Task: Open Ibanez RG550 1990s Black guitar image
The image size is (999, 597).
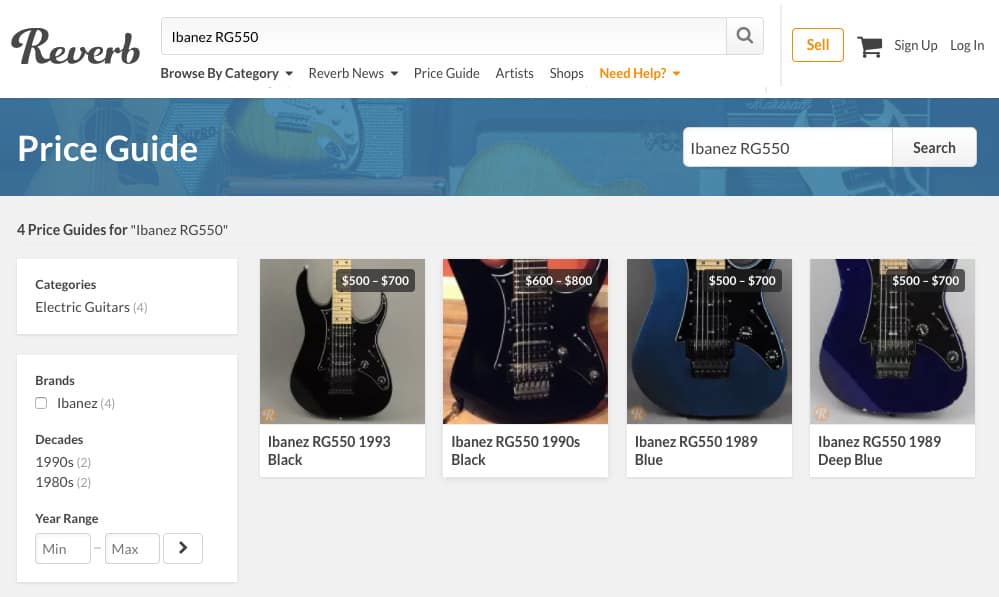Action: point(525,341)
